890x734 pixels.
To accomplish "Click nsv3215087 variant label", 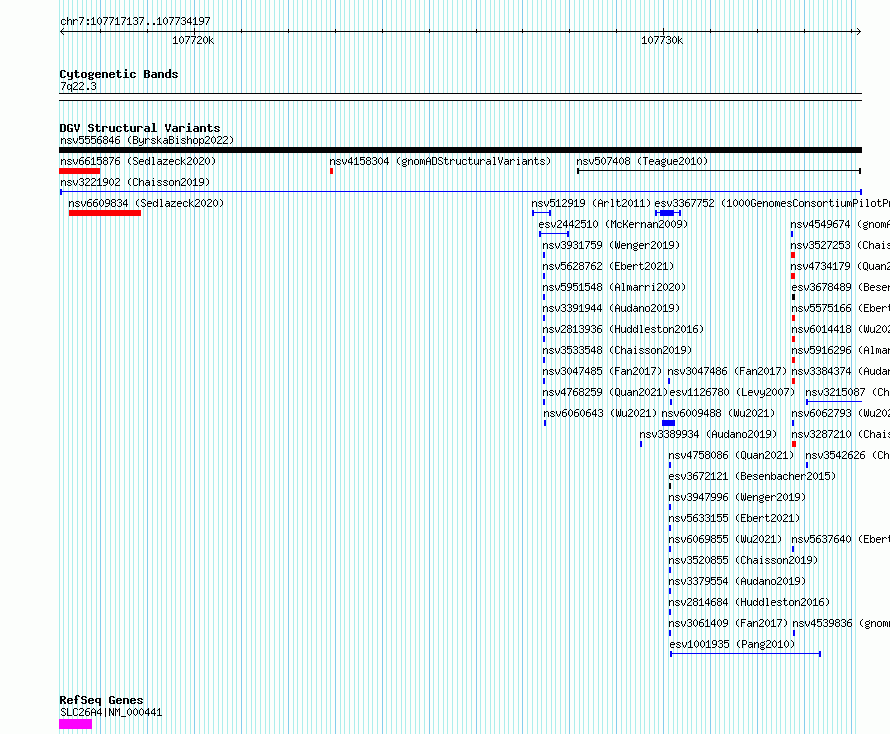I will pos(847,392).
